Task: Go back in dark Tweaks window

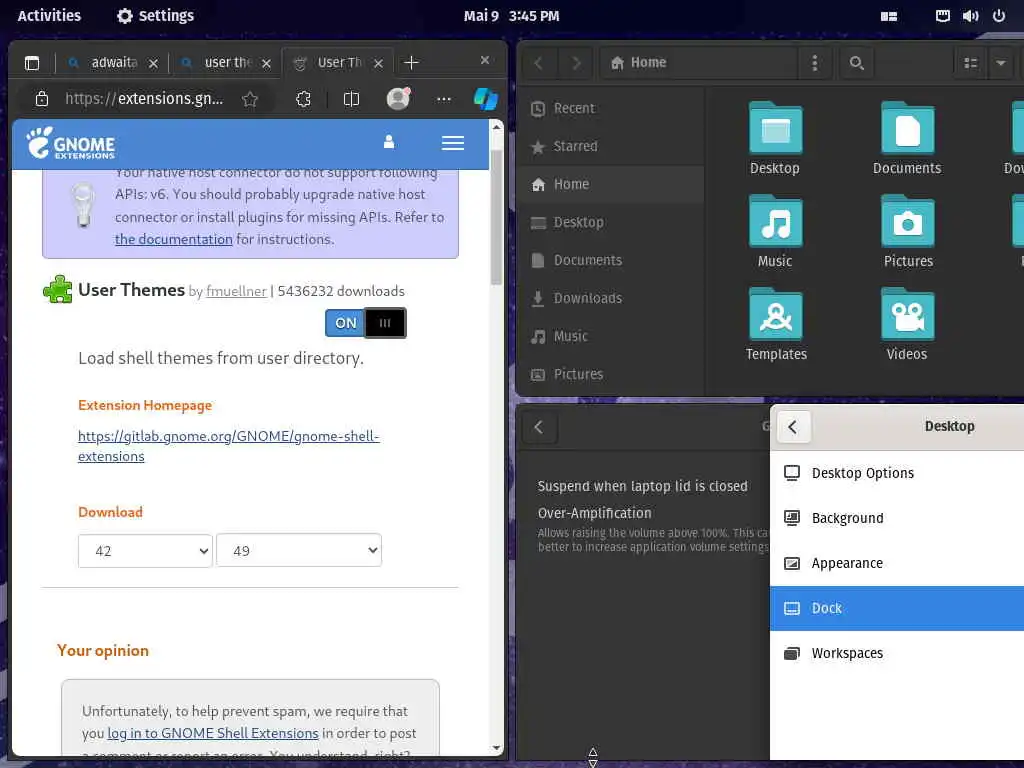Action: point(539,427)
